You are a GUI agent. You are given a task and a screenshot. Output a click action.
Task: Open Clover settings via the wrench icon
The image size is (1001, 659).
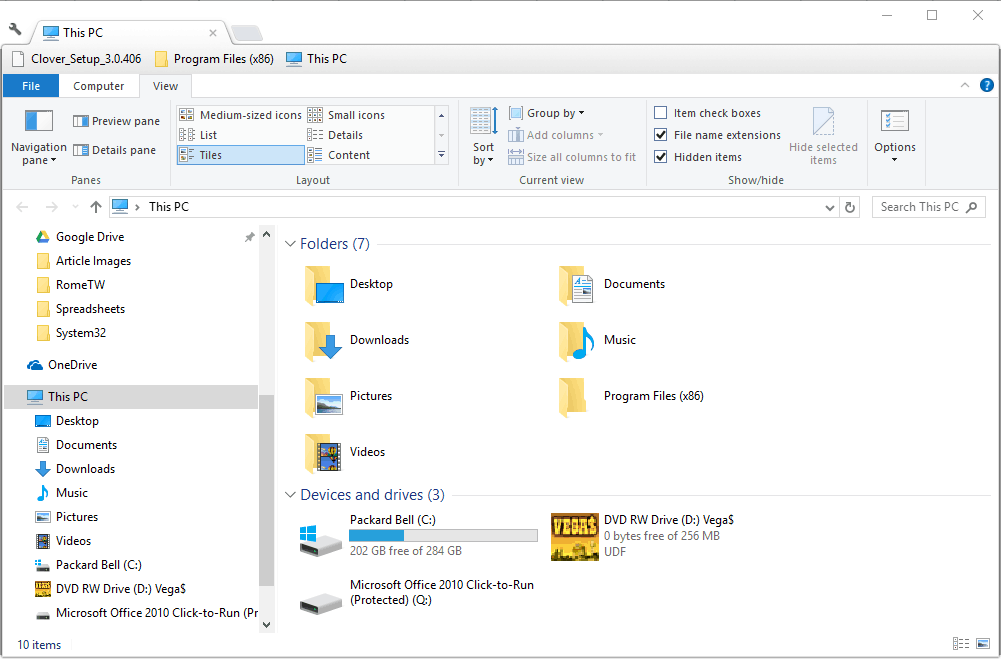pyautogui.click(x=13, y=31)
